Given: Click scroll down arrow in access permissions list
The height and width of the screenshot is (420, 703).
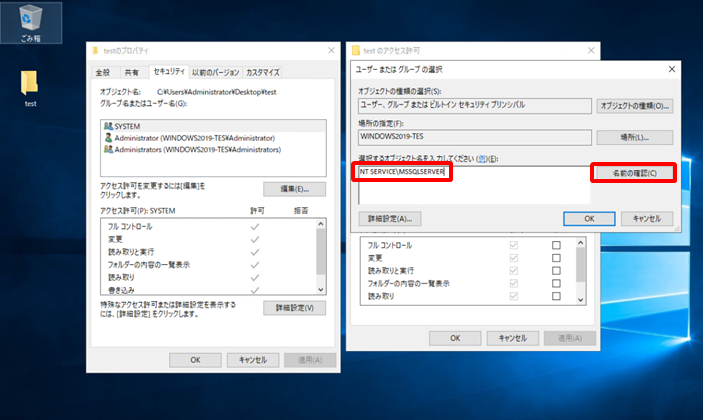Looking at the screenshot, I should coord(581,300).
